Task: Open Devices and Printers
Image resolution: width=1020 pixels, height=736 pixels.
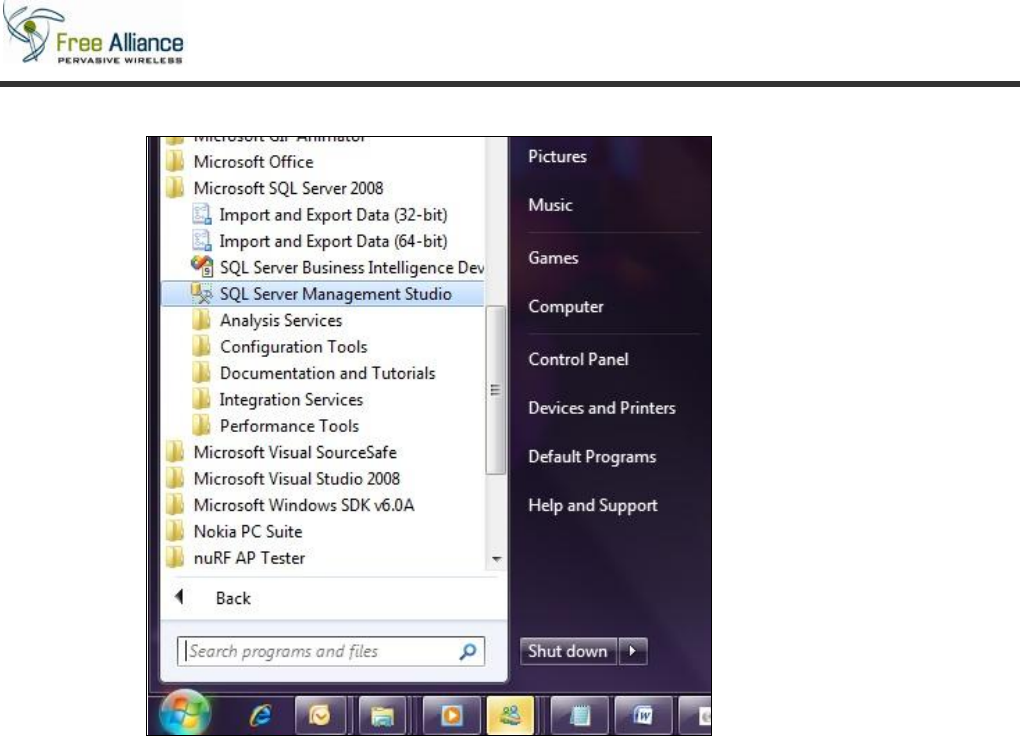Action: coord(602,408)
